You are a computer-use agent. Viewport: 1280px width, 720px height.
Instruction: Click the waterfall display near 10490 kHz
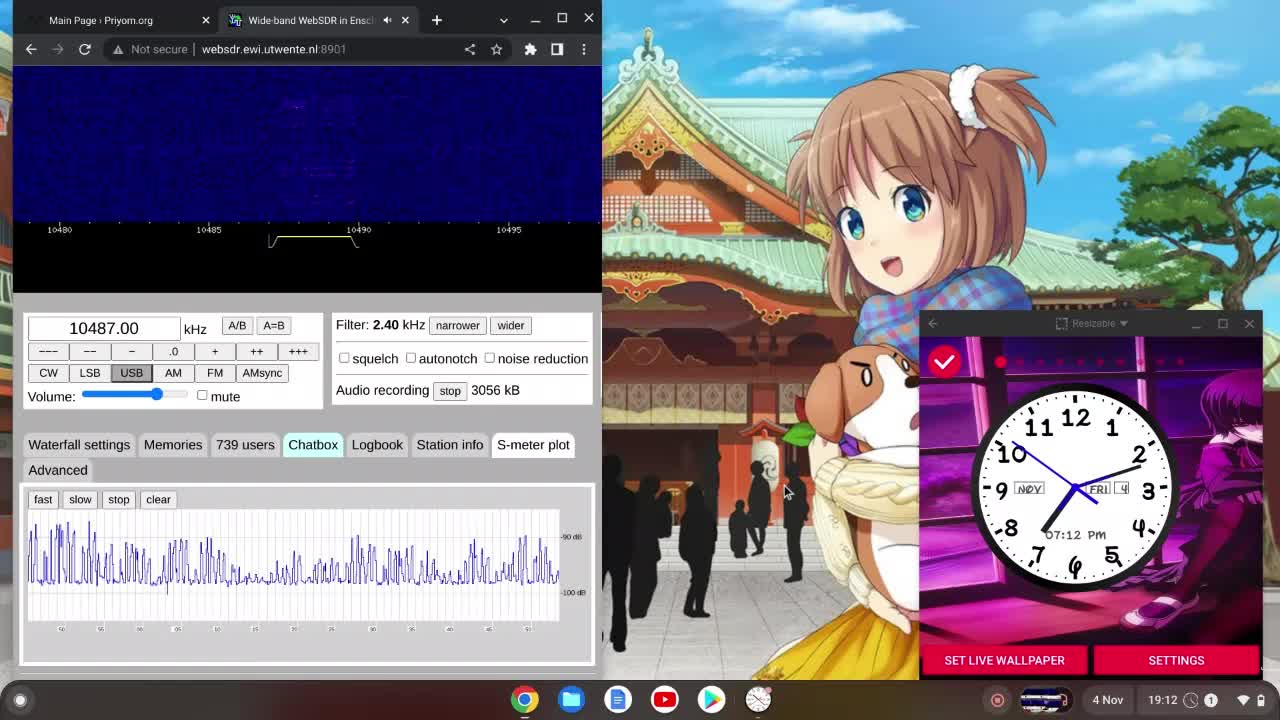[x=358, y=145]
